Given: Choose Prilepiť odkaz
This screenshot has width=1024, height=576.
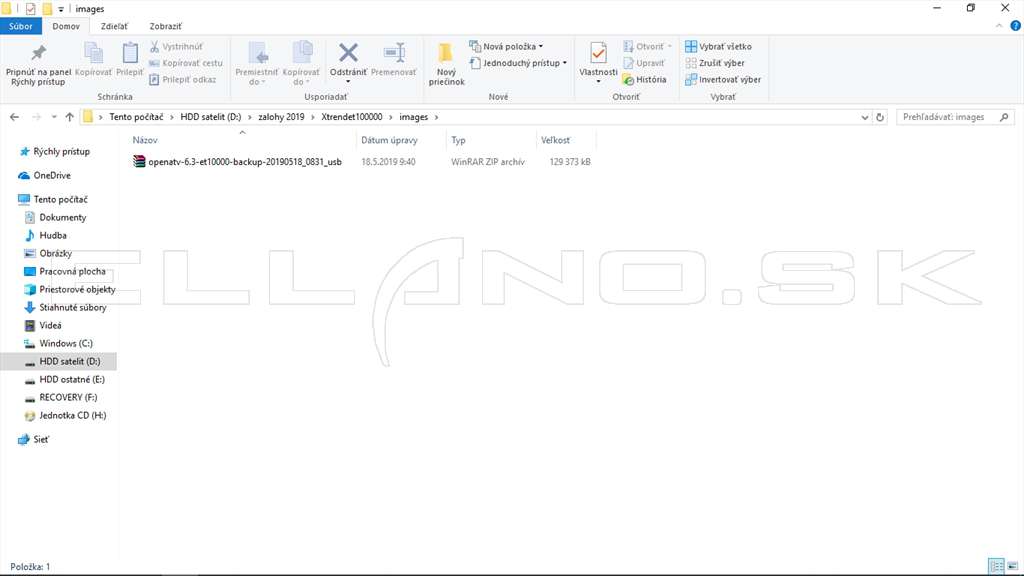Looking at the screenshot, I should click(183, 79).
